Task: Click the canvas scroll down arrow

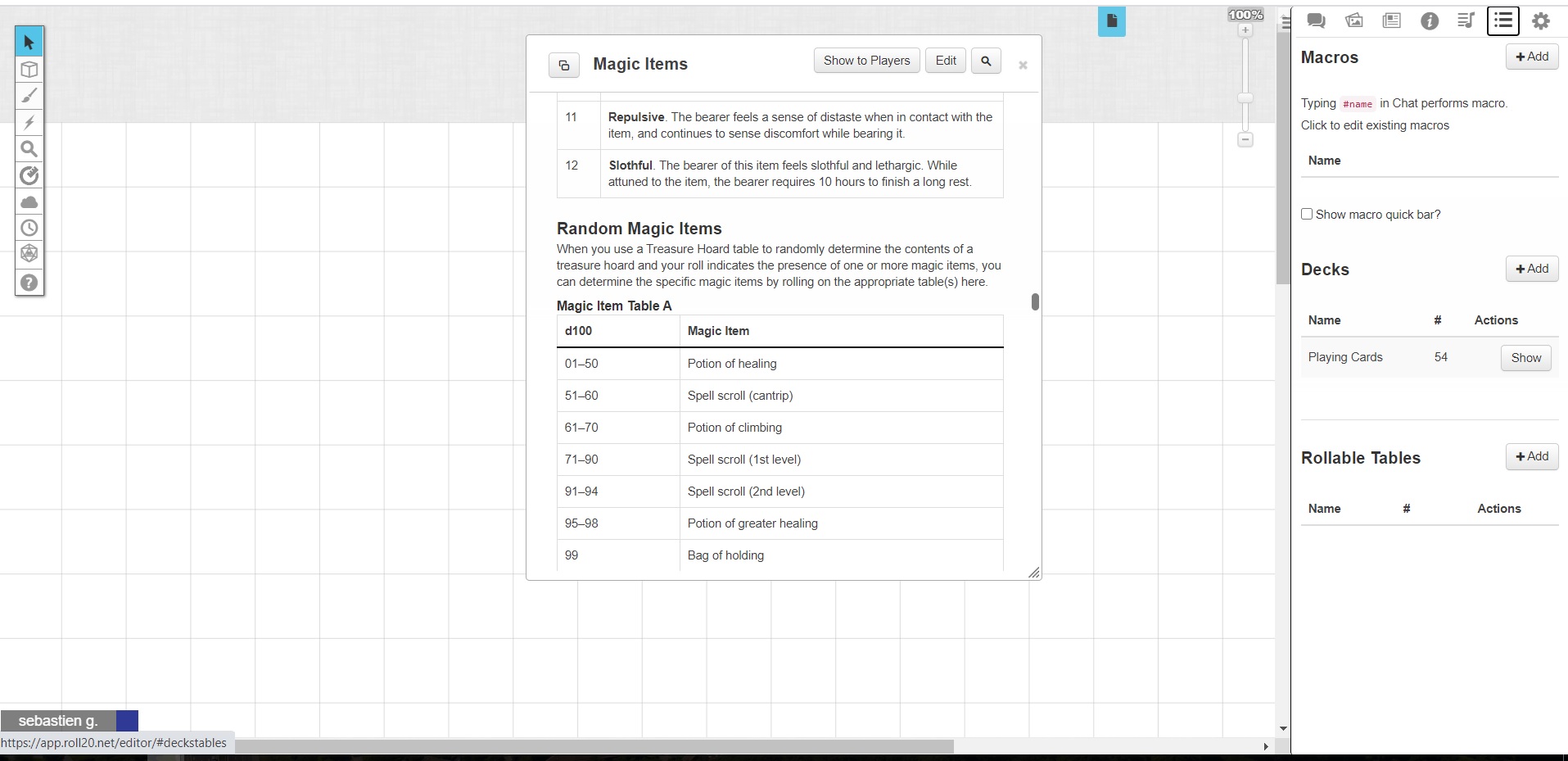Action: click(1283, 728)
